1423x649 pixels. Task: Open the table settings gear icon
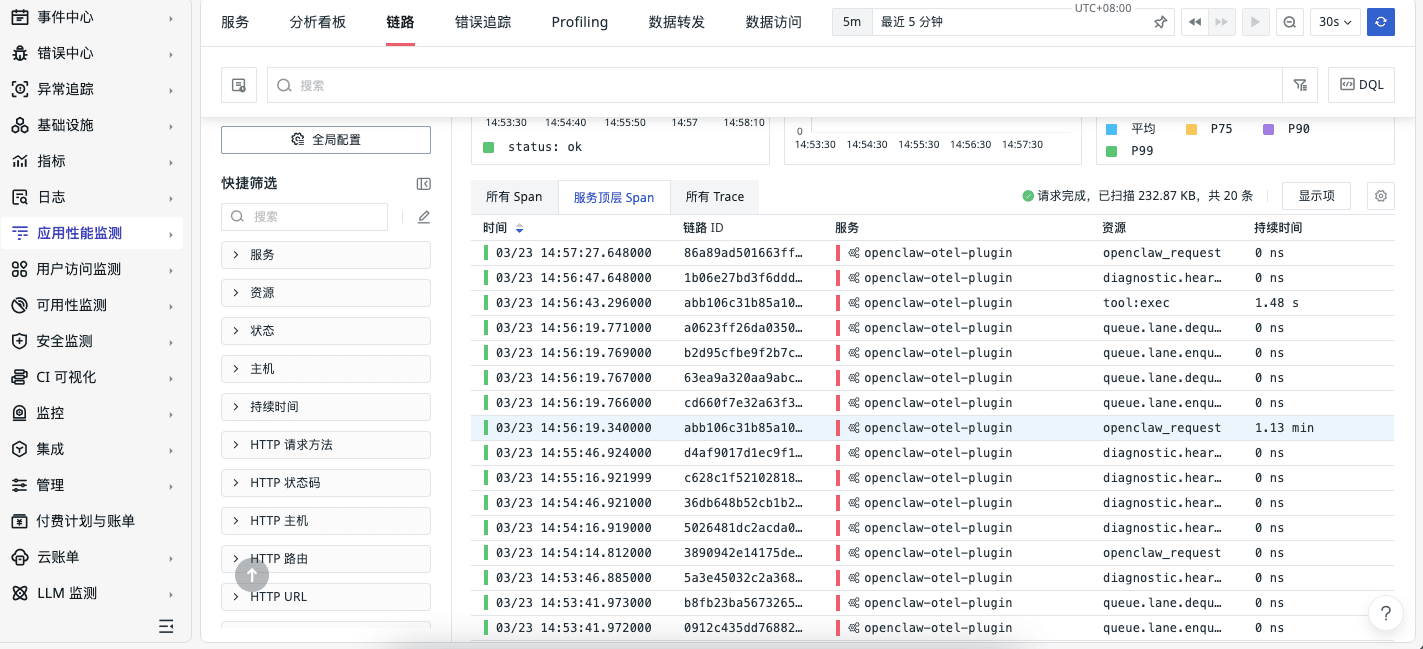[x=1381, y=196]
